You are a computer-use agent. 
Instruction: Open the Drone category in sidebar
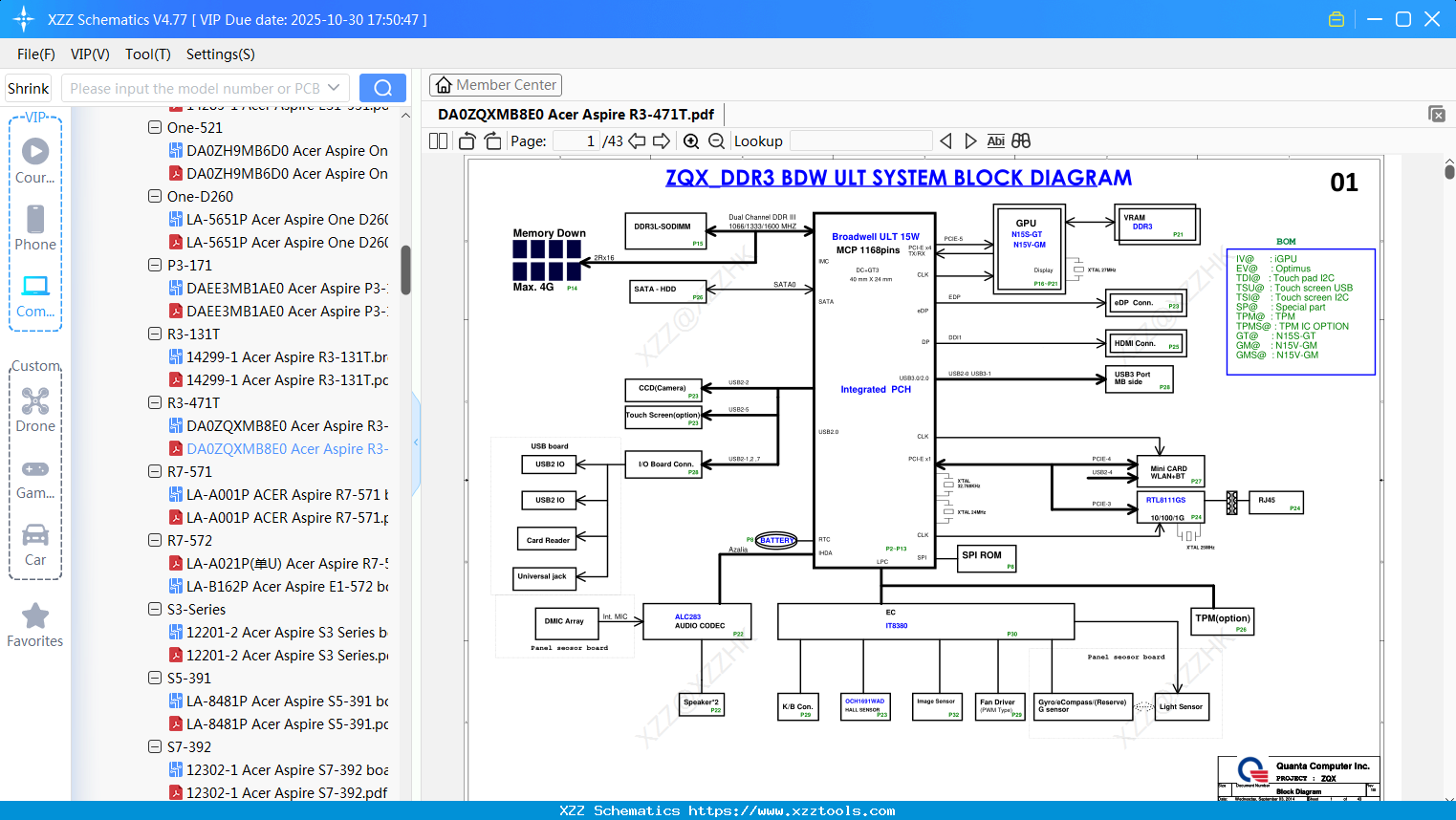(x=35, y=410)
